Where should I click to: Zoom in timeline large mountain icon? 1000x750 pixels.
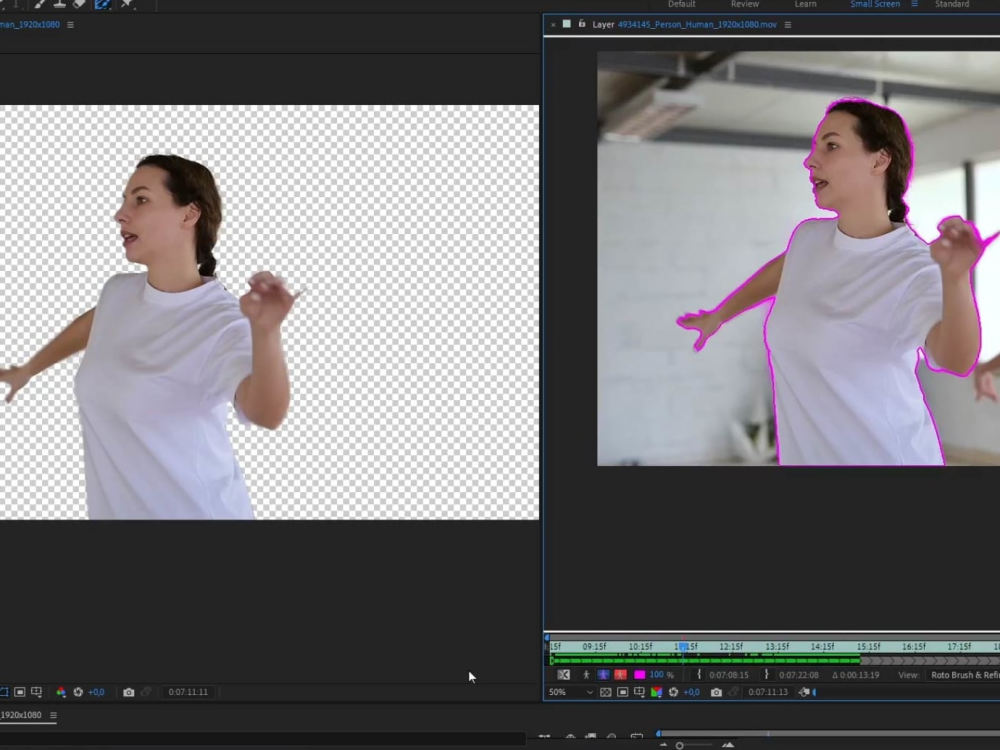point(728,745)
